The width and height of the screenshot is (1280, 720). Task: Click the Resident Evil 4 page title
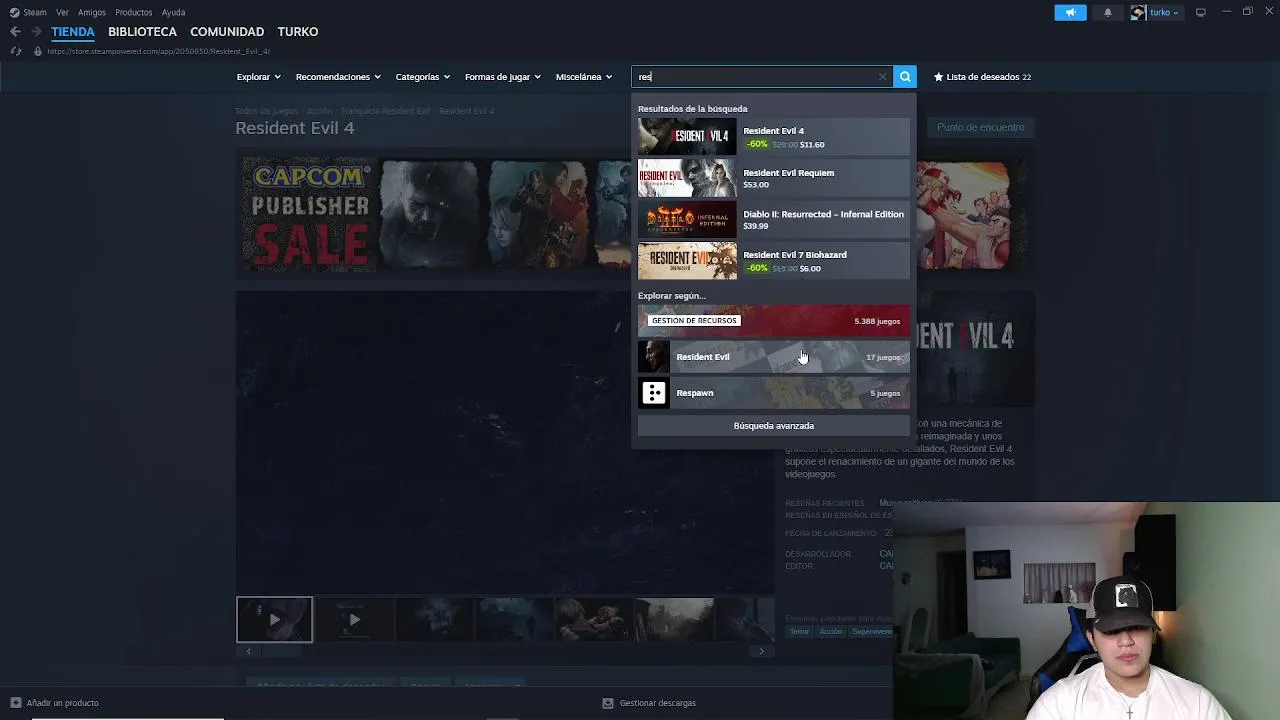point(295,128)
